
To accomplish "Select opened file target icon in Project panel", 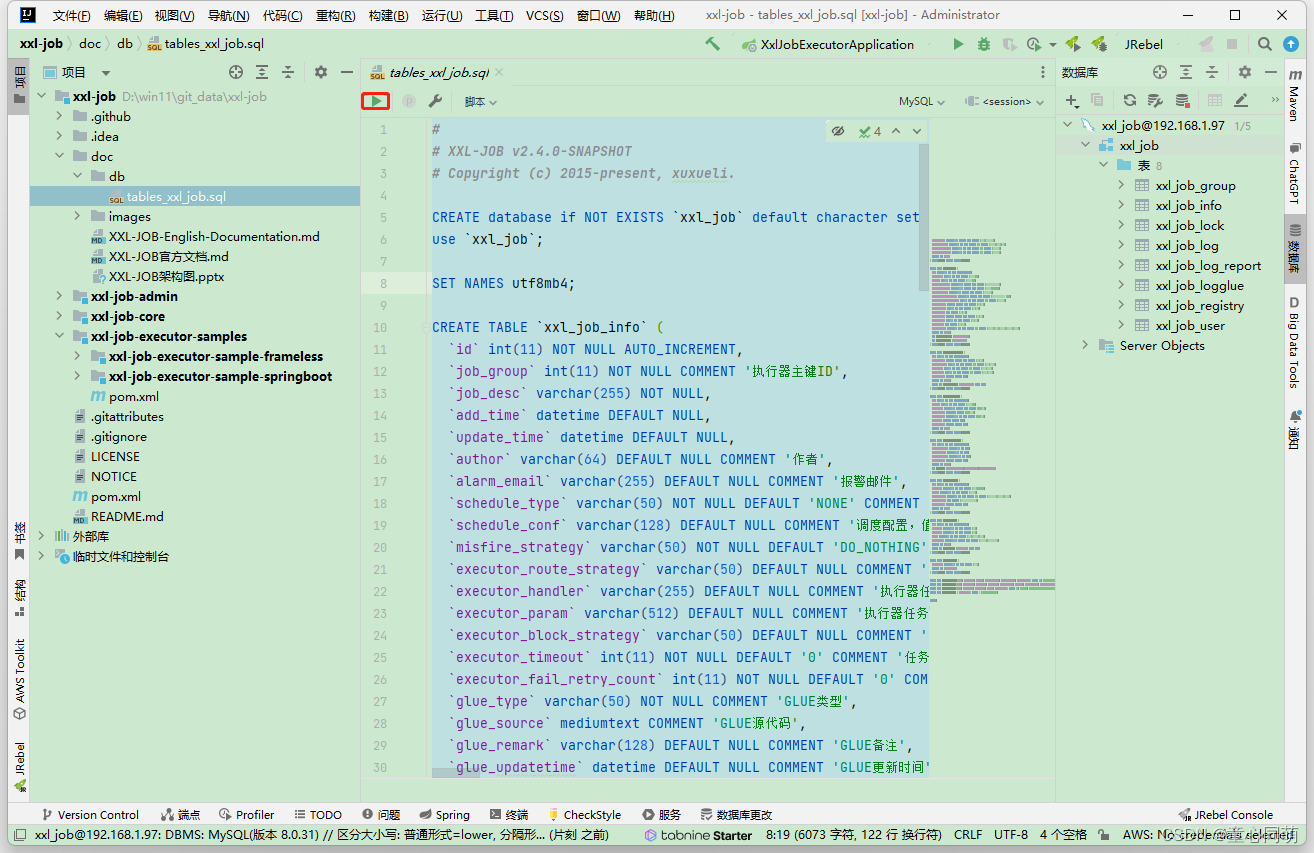I will click(x=236, y=72).
